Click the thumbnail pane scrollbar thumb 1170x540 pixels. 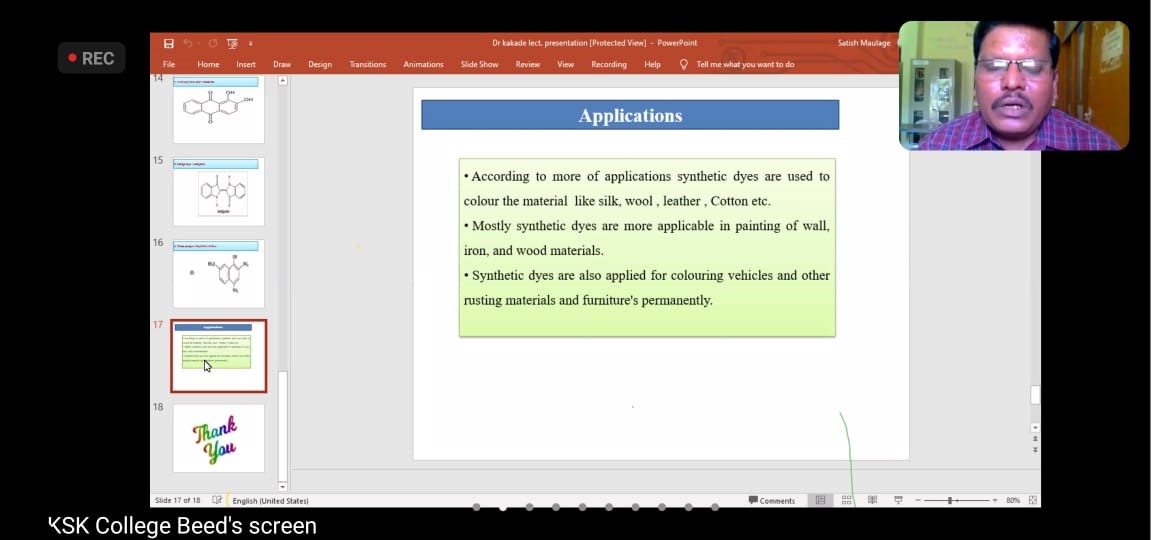point(283,425)
